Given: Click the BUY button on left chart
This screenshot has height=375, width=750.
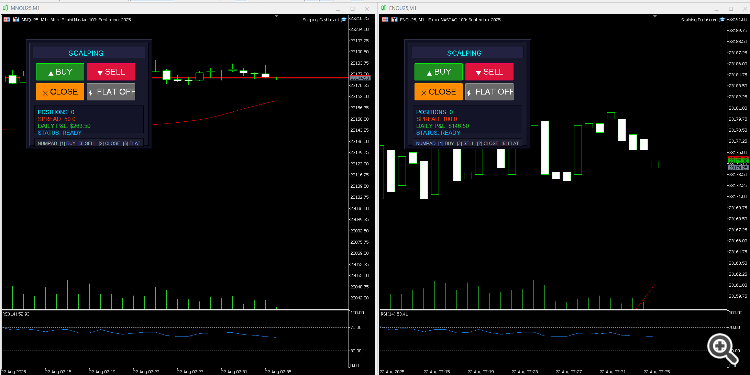Looking at the screenshot, I should pos(60,72).
